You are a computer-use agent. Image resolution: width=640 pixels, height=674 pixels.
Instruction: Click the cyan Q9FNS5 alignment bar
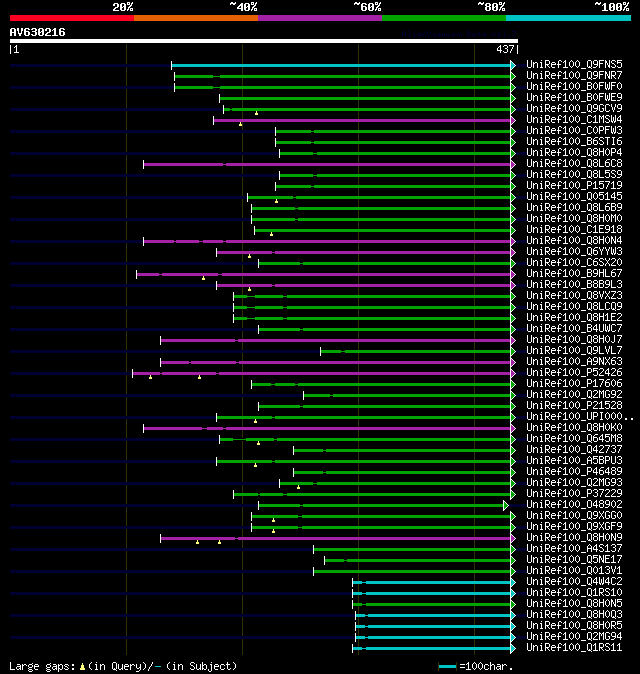(x=341, y=65)
